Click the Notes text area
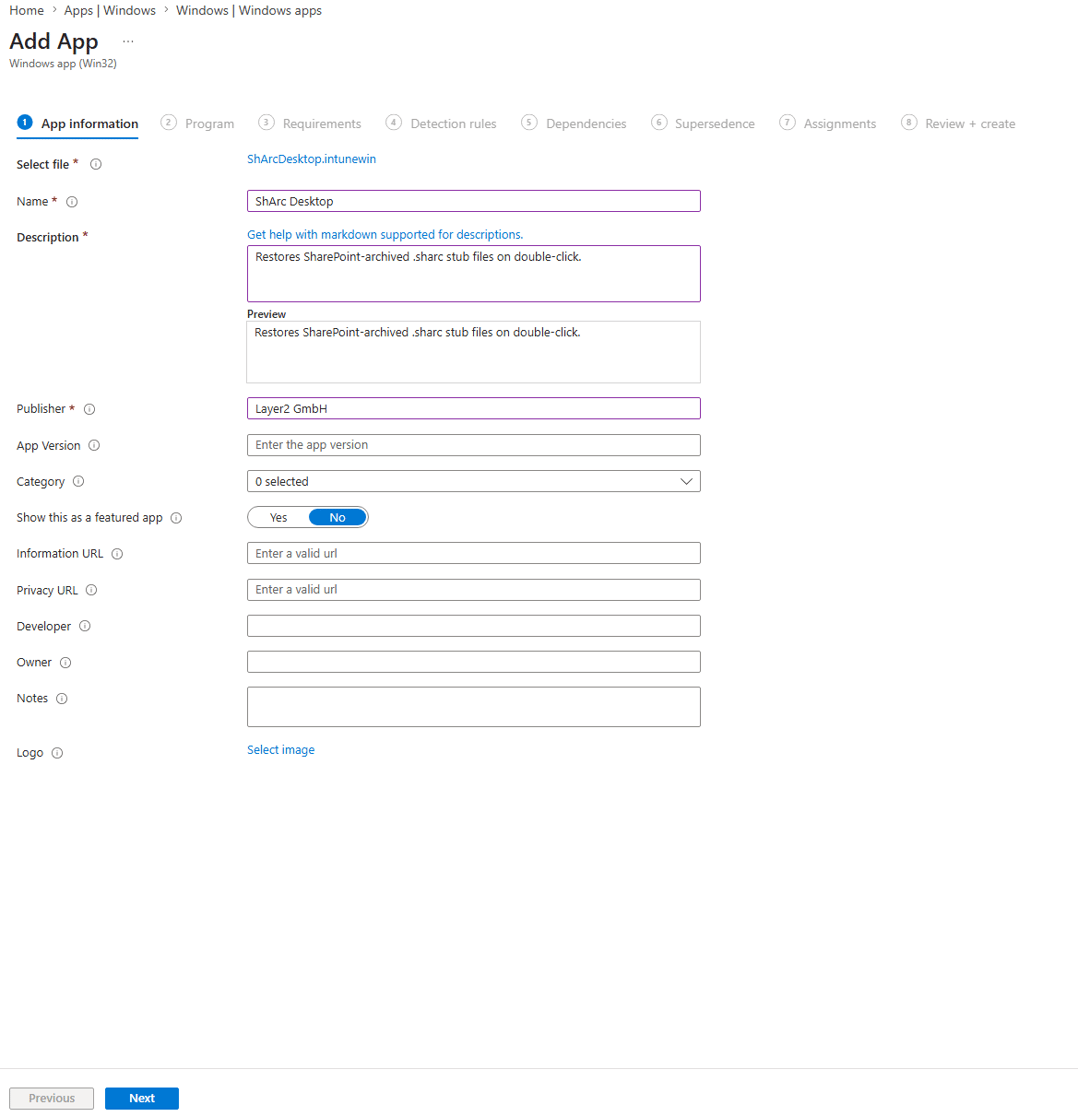1078x1117 pixels. click(473, 707)
